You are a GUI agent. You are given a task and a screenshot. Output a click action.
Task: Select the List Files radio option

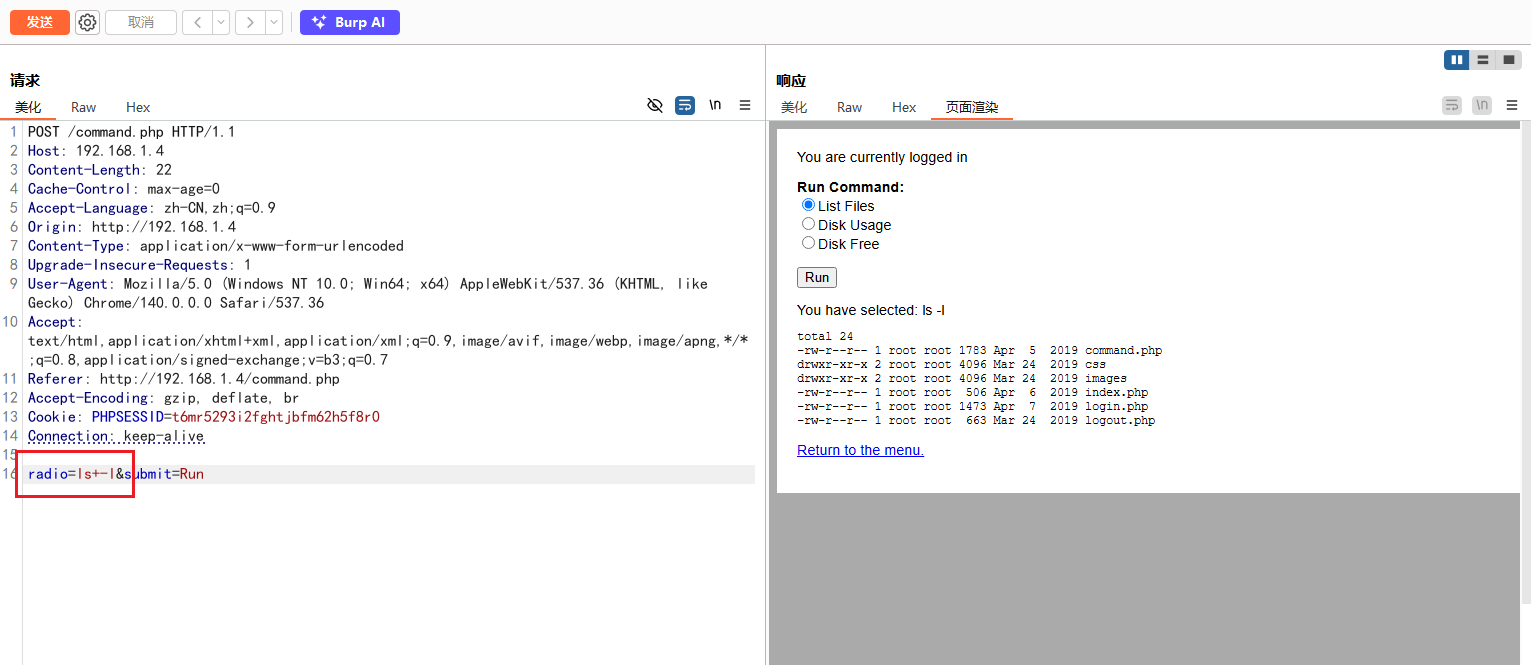pyautogui.click(x=808, y=205)
